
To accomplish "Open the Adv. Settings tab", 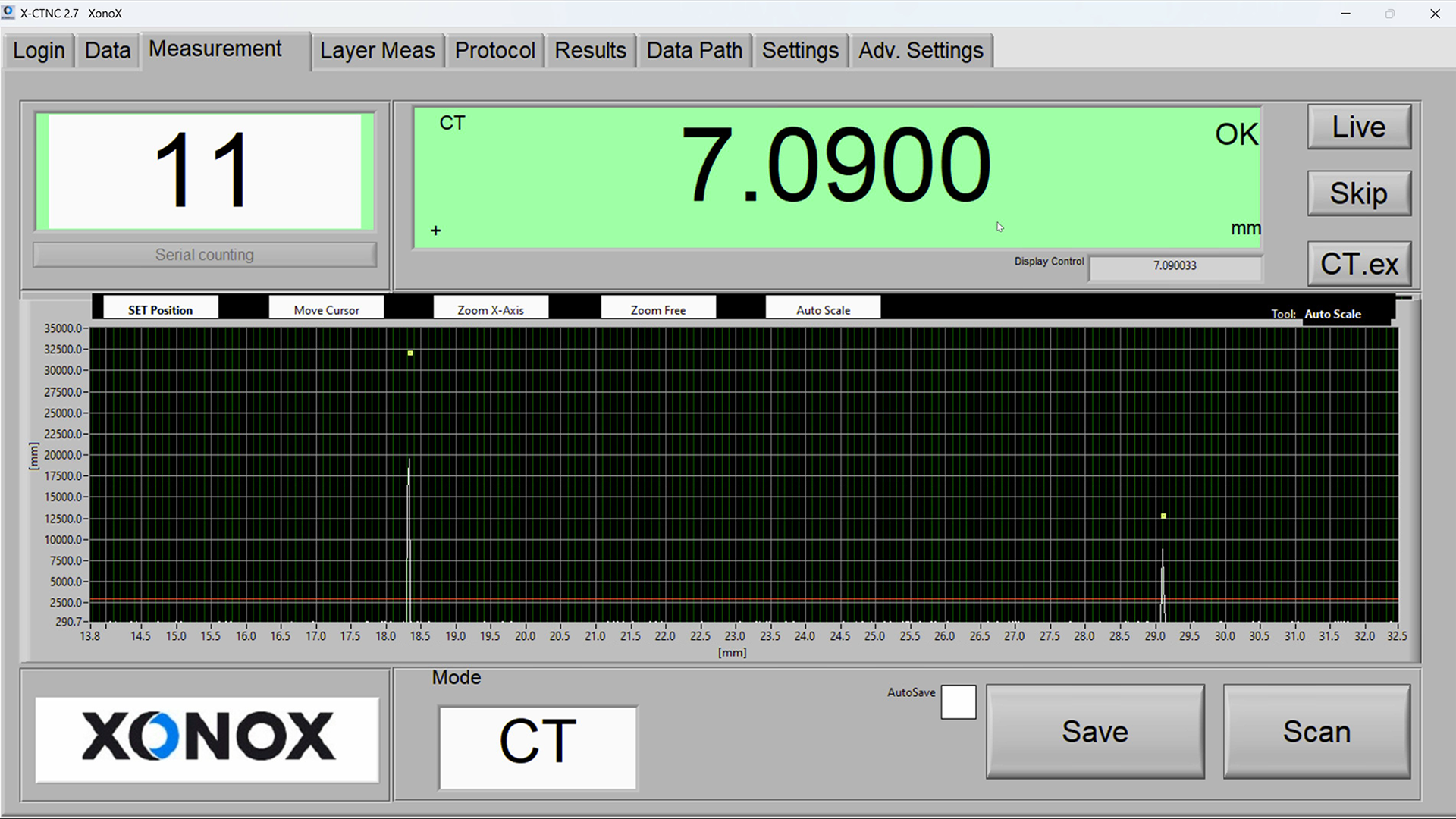I will coord(921,51).
